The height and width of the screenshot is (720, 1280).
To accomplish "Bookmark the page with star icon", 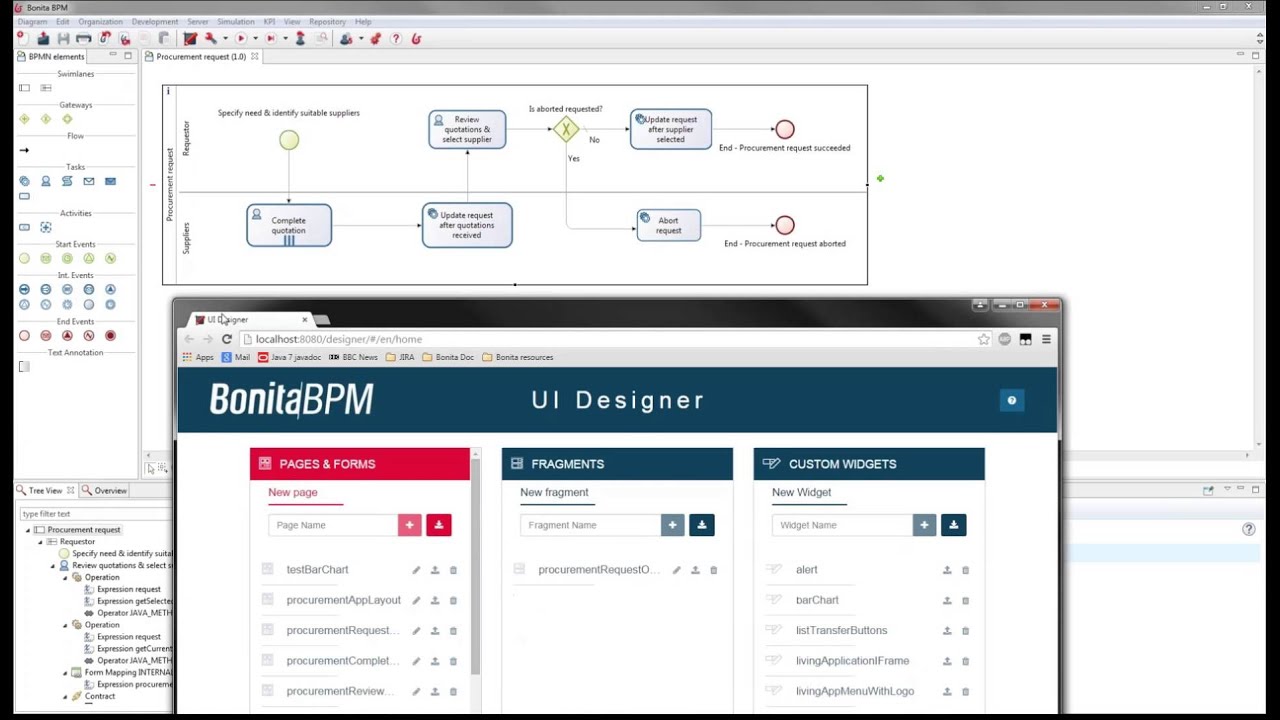I will [x=984, y=339].
